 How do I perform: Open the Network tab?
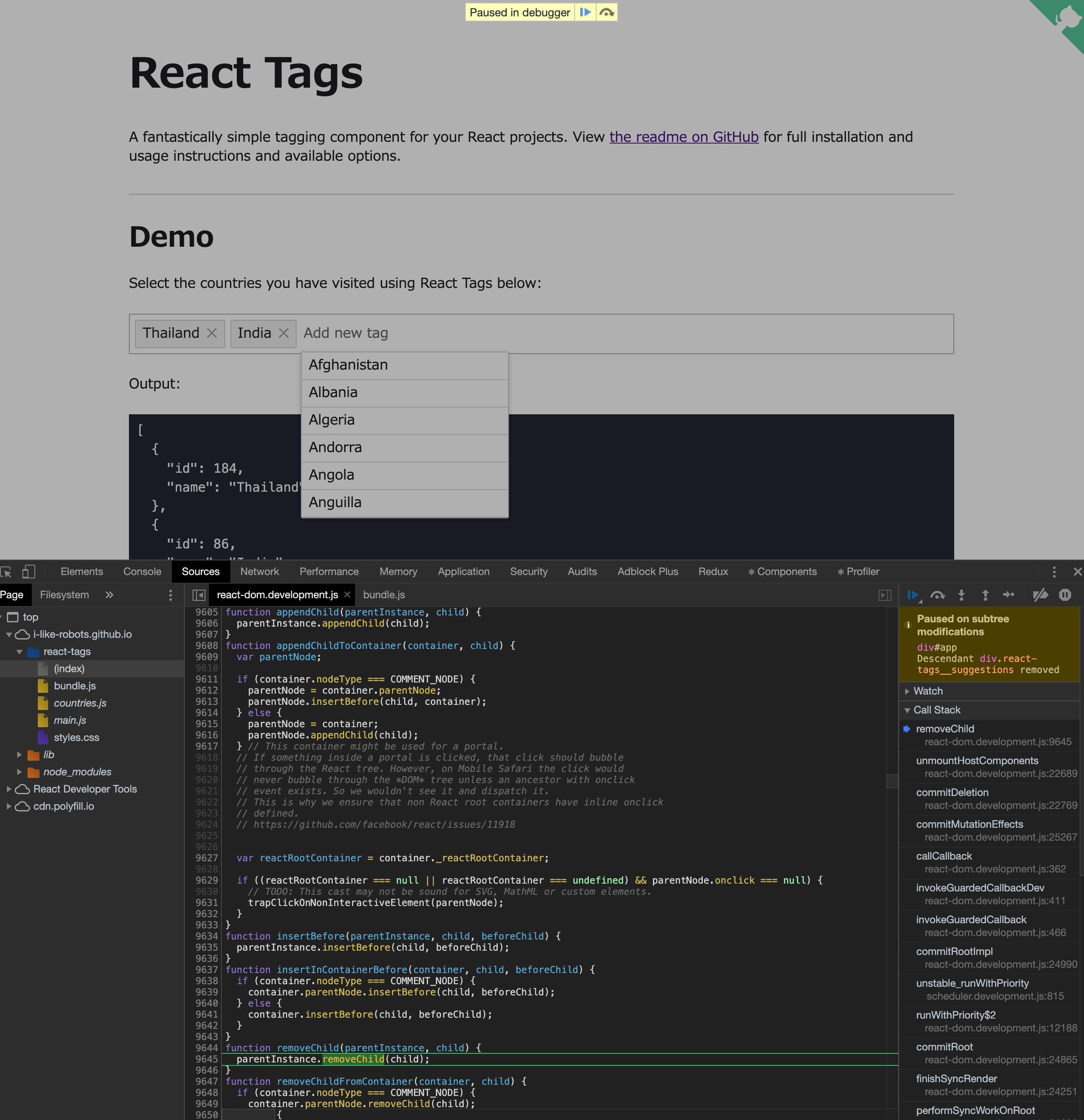260,572
